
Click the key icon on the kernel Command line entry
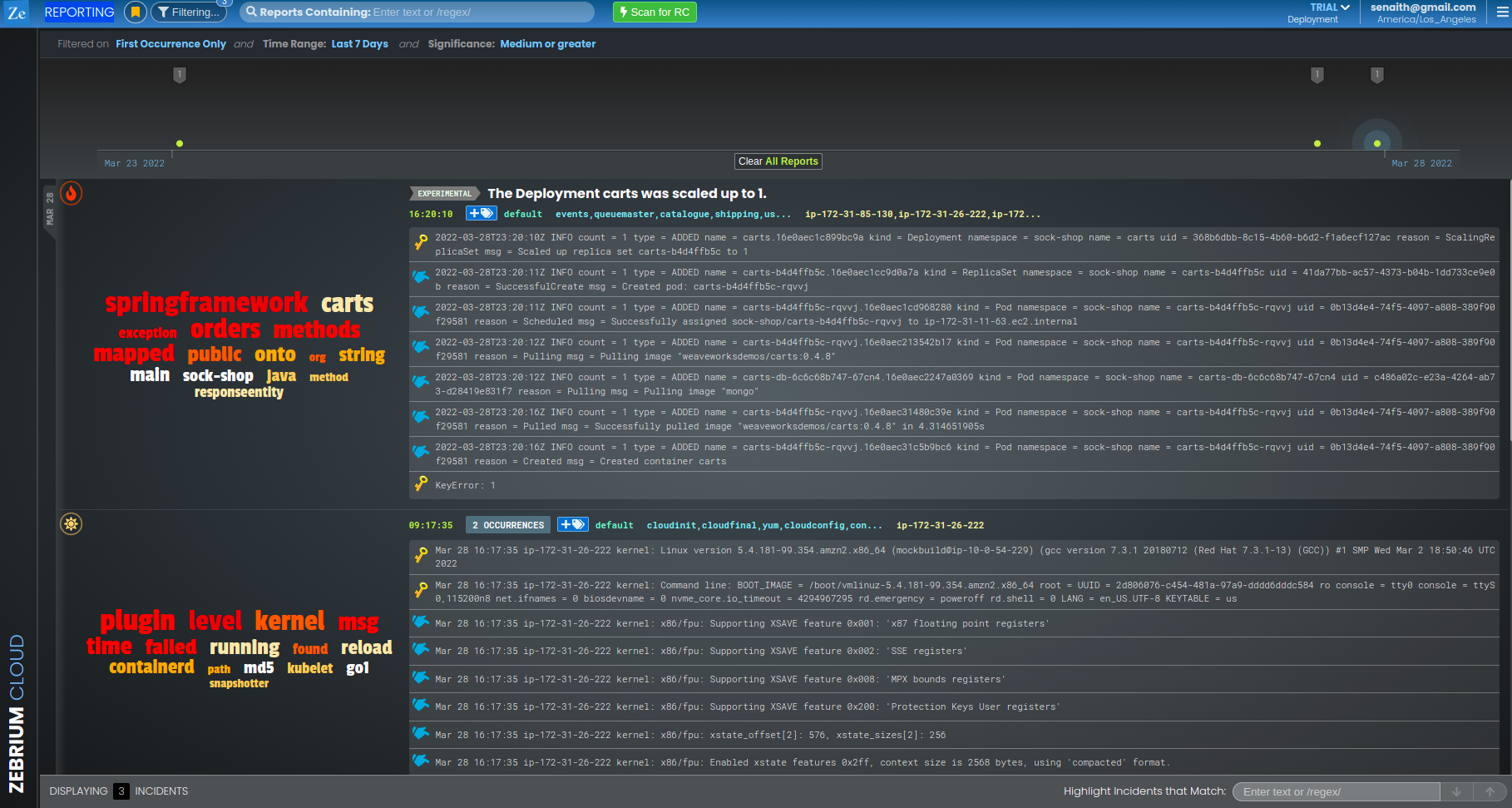(421, 590)
